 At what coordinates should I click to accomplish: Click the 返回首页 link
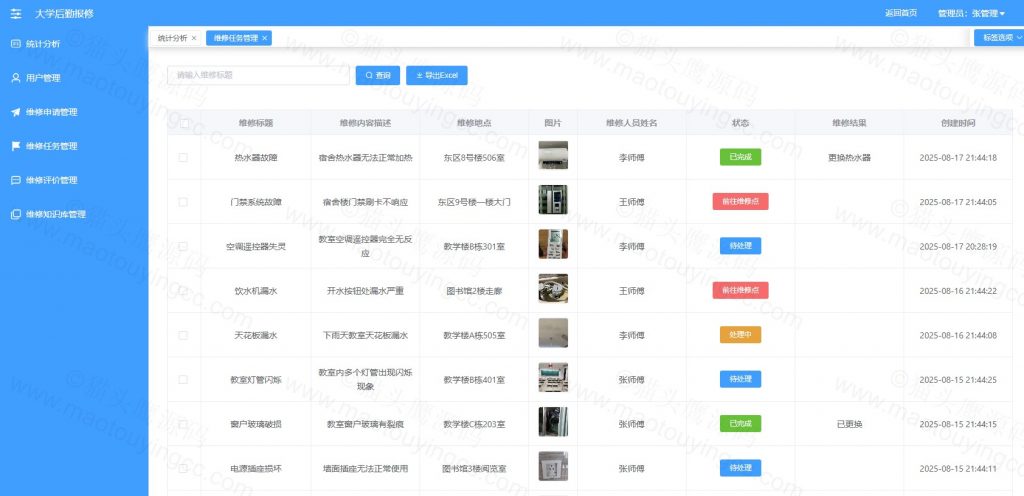coord(901,13)
